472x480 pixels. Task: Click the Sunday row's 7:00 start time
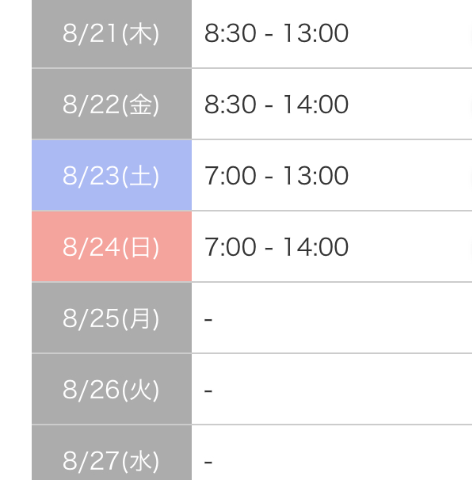point(230,247)
